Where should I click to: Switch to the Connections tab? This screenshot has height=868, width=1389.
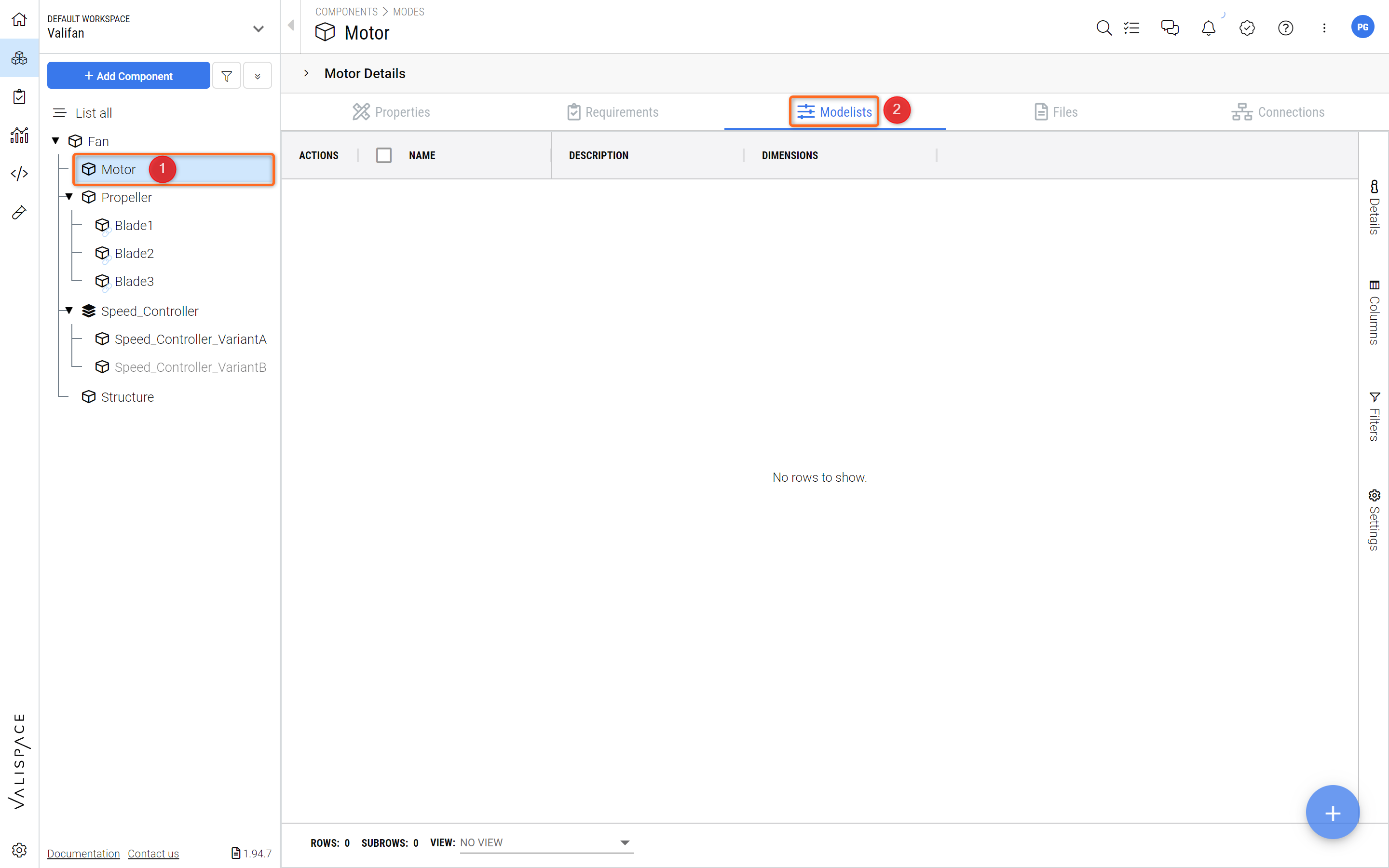[x=1278, y=112]
